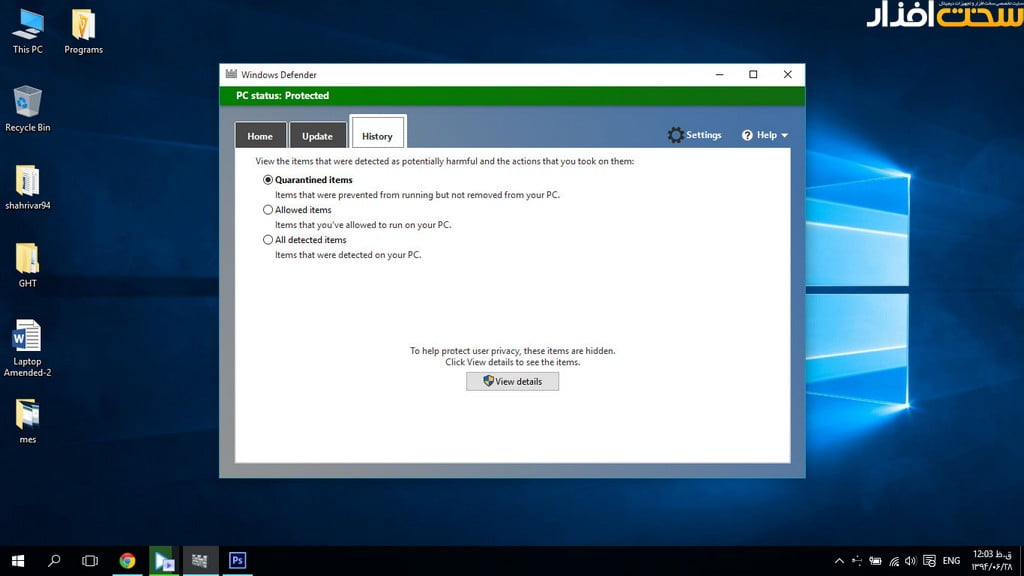Click the Windows Start button
The height and width of the screenshot is (576, 1024).
pos(18,560)
